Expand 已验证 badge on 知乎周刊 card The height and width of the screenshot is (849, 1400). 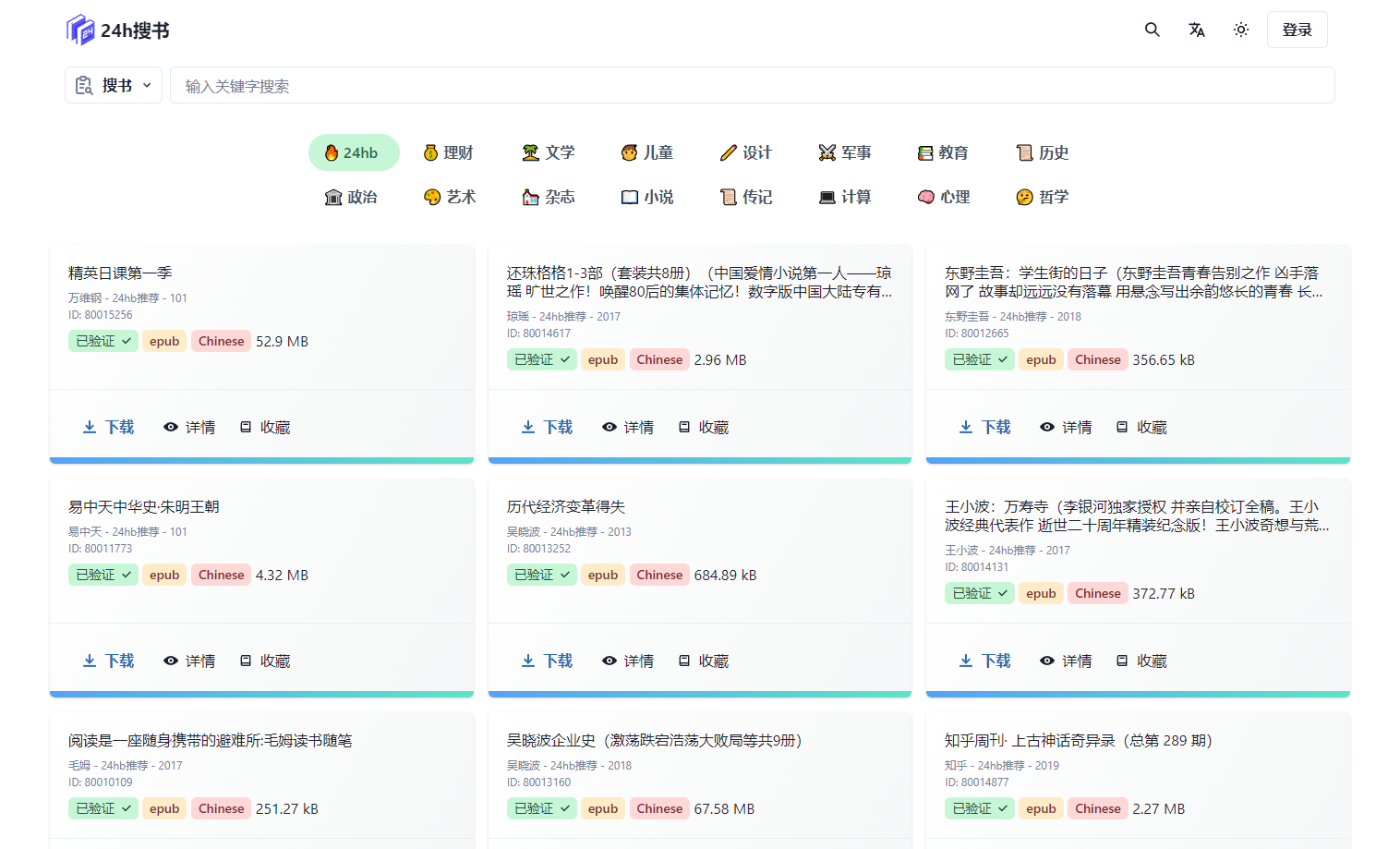[x=979, y=808]
